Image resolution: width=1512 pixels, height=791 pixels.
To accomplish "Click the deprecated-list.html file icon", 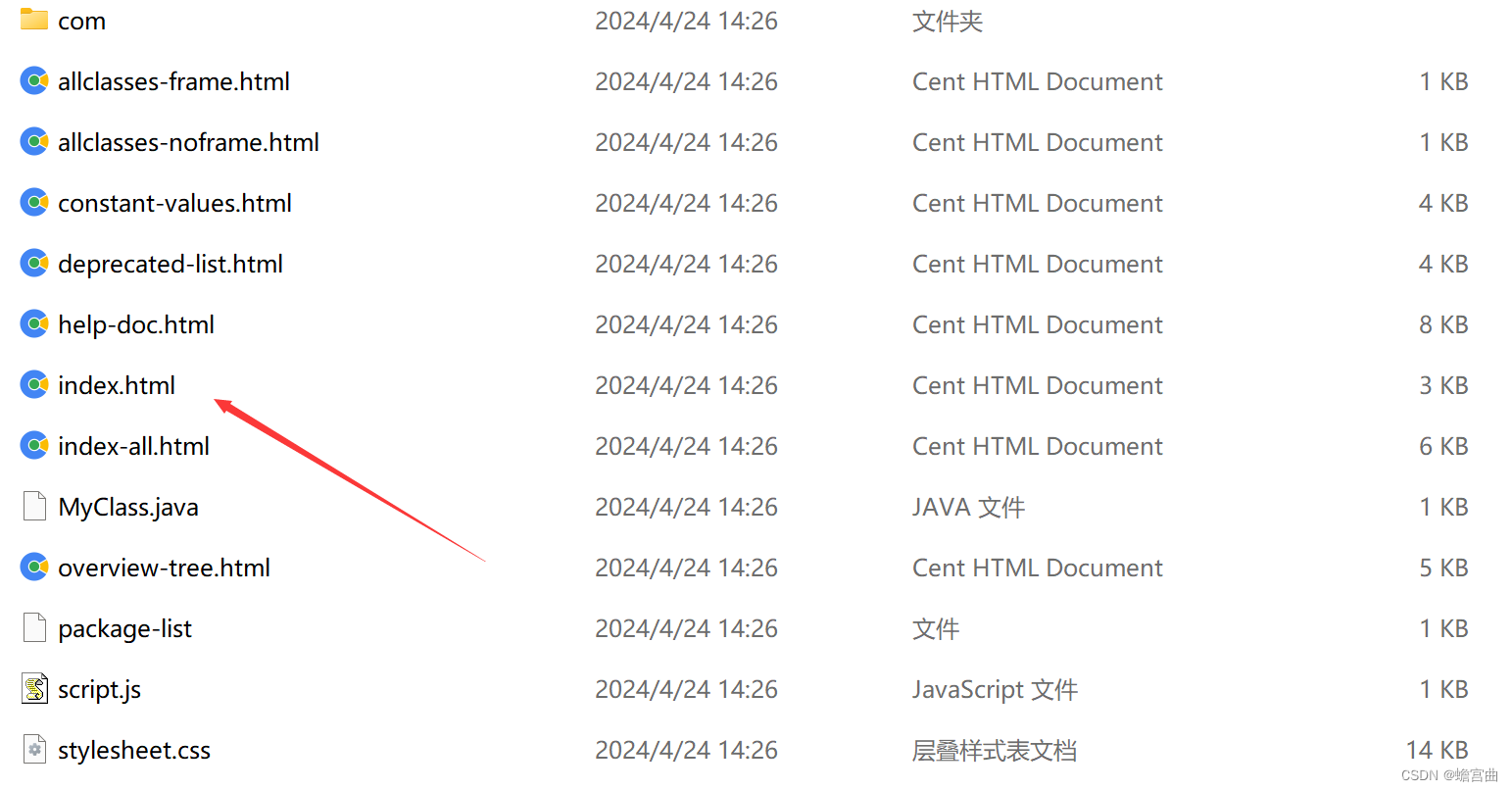I will [x=34, y=264].
